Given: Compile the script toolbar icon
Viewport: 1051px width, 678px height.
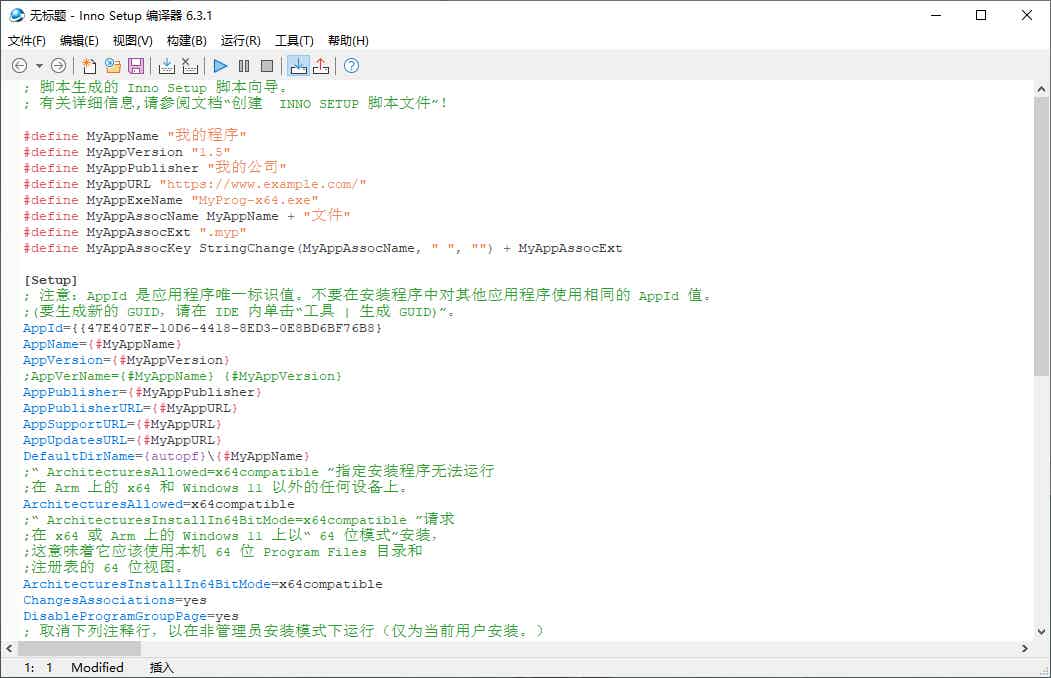Looking at the screenshot, I should pos(167,66).
